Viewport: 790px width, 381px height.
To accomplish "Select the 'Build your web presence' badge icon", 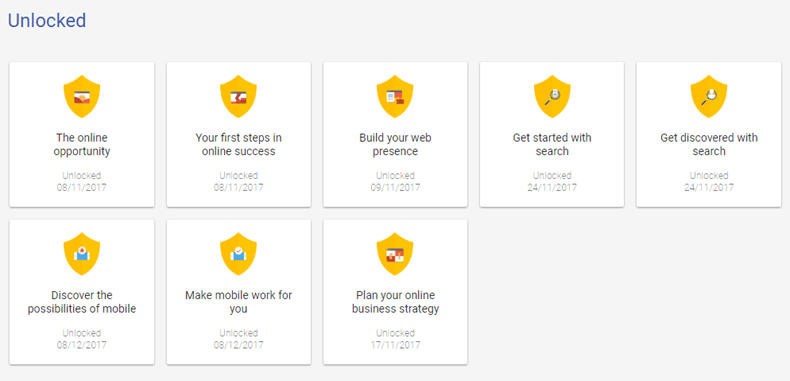I will (x=395, y=96).
